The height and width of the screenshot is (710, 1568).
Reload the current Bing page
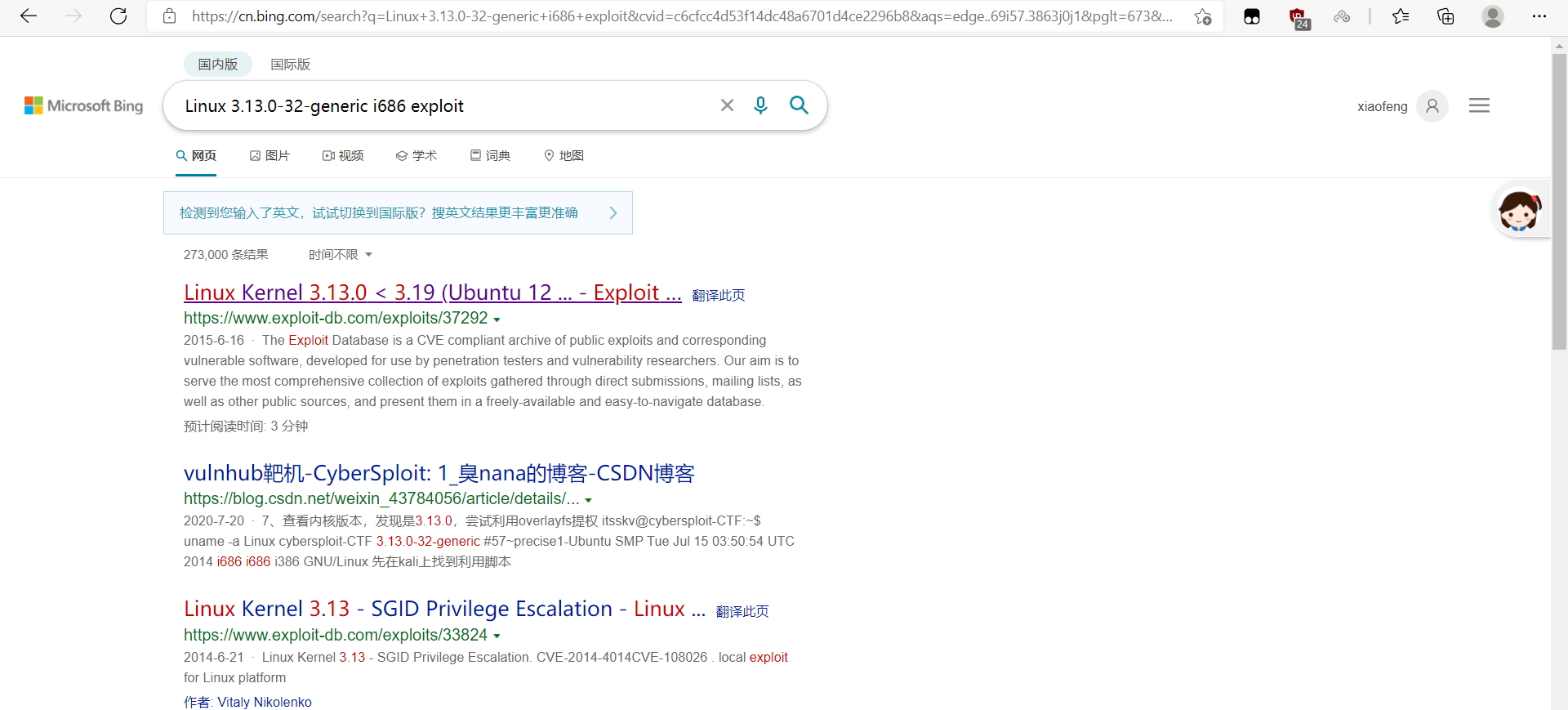click(x=118, y=16)
